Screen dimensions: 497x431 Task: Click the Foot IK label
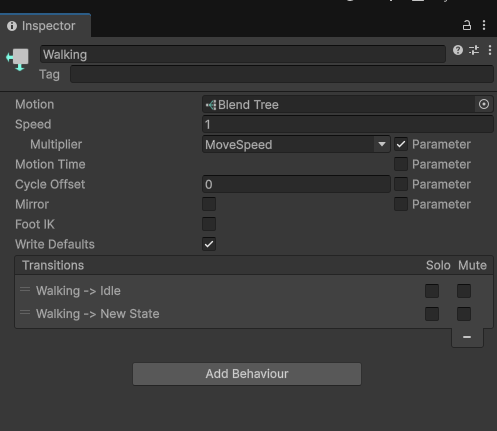point(35,224)
